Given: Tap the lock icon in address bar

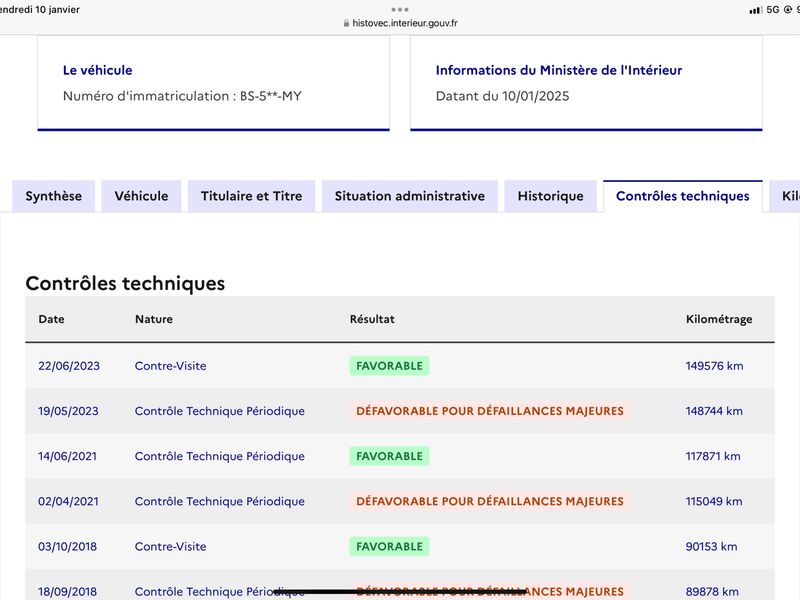Looking at the screenshot, I should [x=346, y=23].
